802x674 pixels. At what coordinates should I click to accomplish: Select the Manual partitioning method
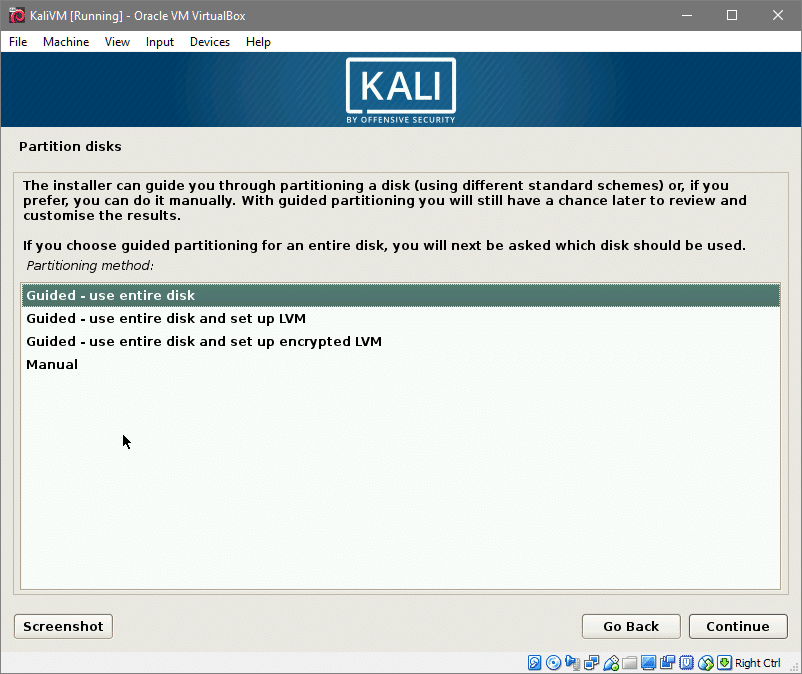click(401, 365)
